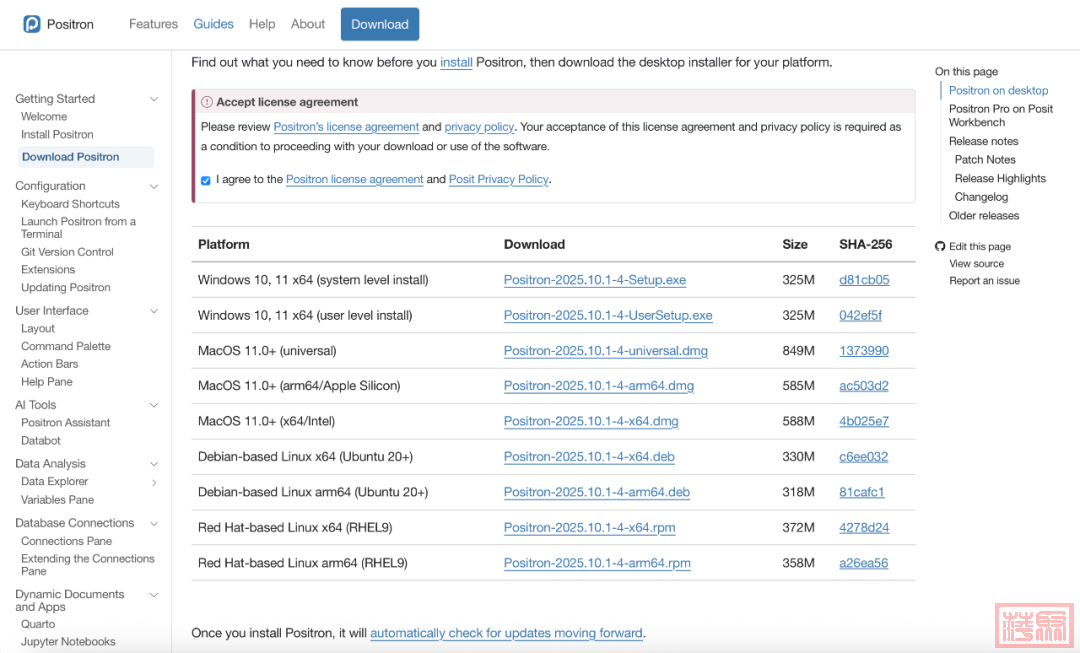Open the d81cb05 SHA-256 hash link

point(864,280)
